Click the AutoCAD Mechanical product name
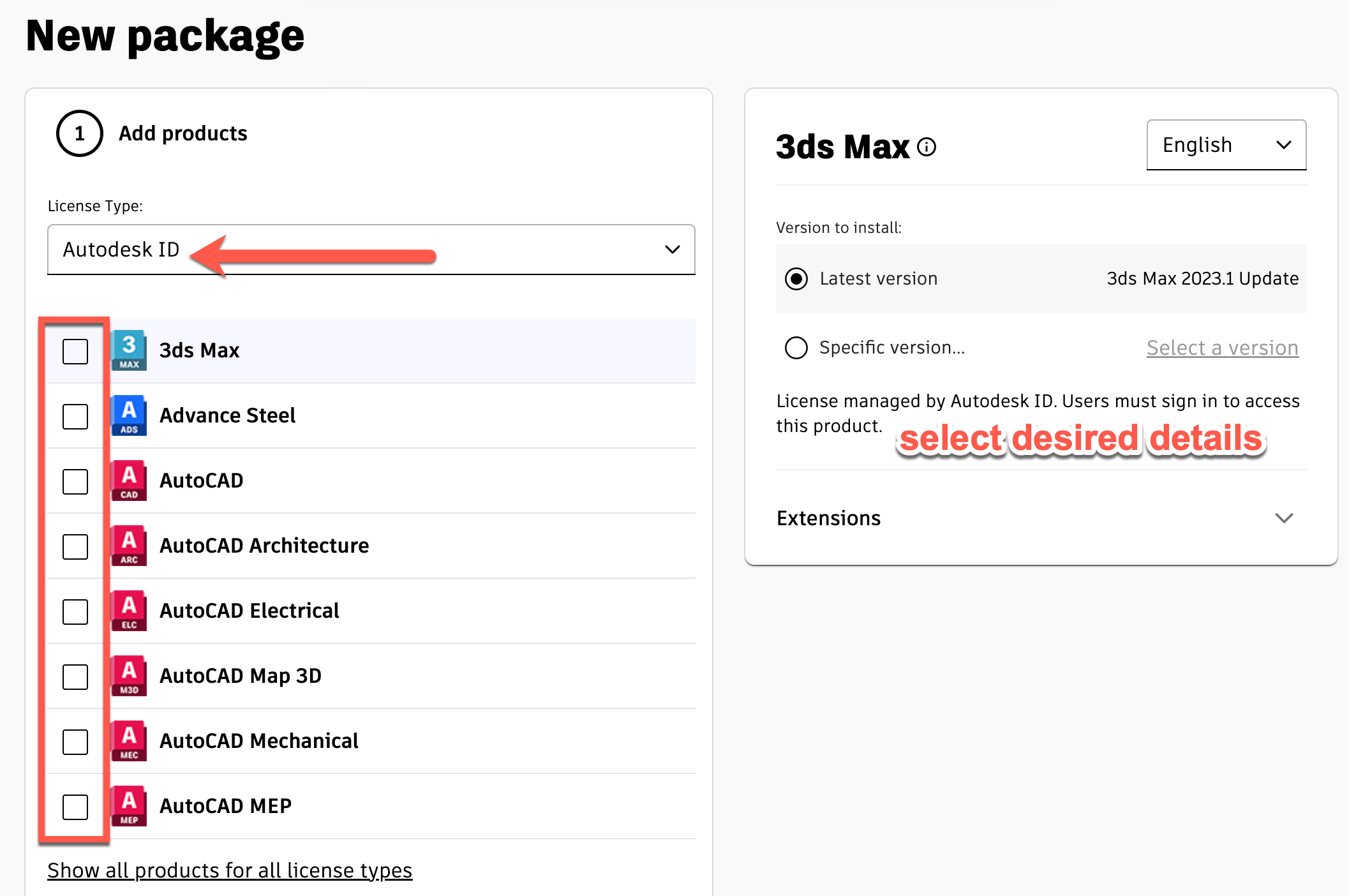The width and height of the screenshot is (1349, 896). pos(259,741)
